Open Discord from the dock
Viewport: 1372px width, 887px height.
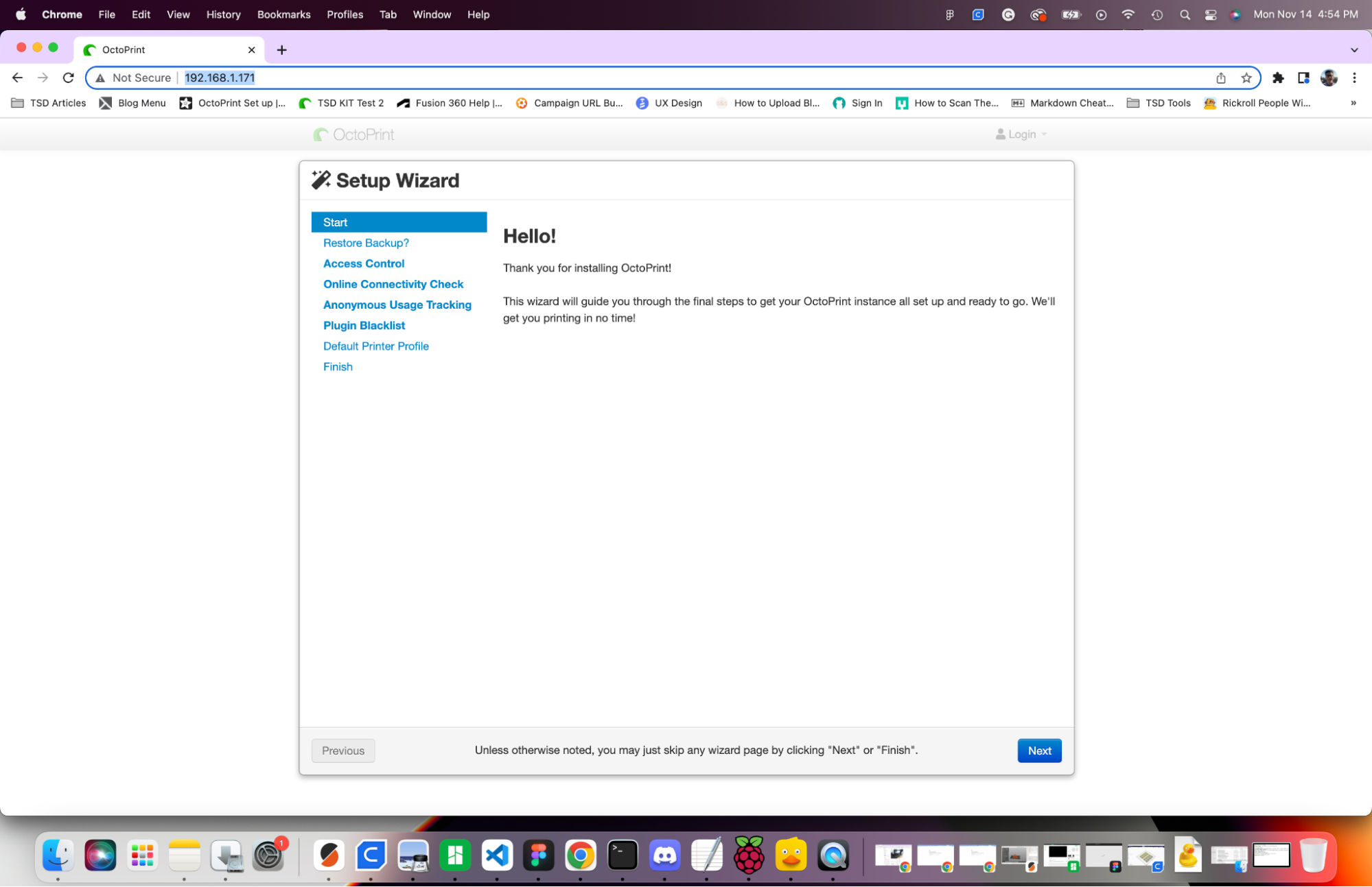click(664, 855)
